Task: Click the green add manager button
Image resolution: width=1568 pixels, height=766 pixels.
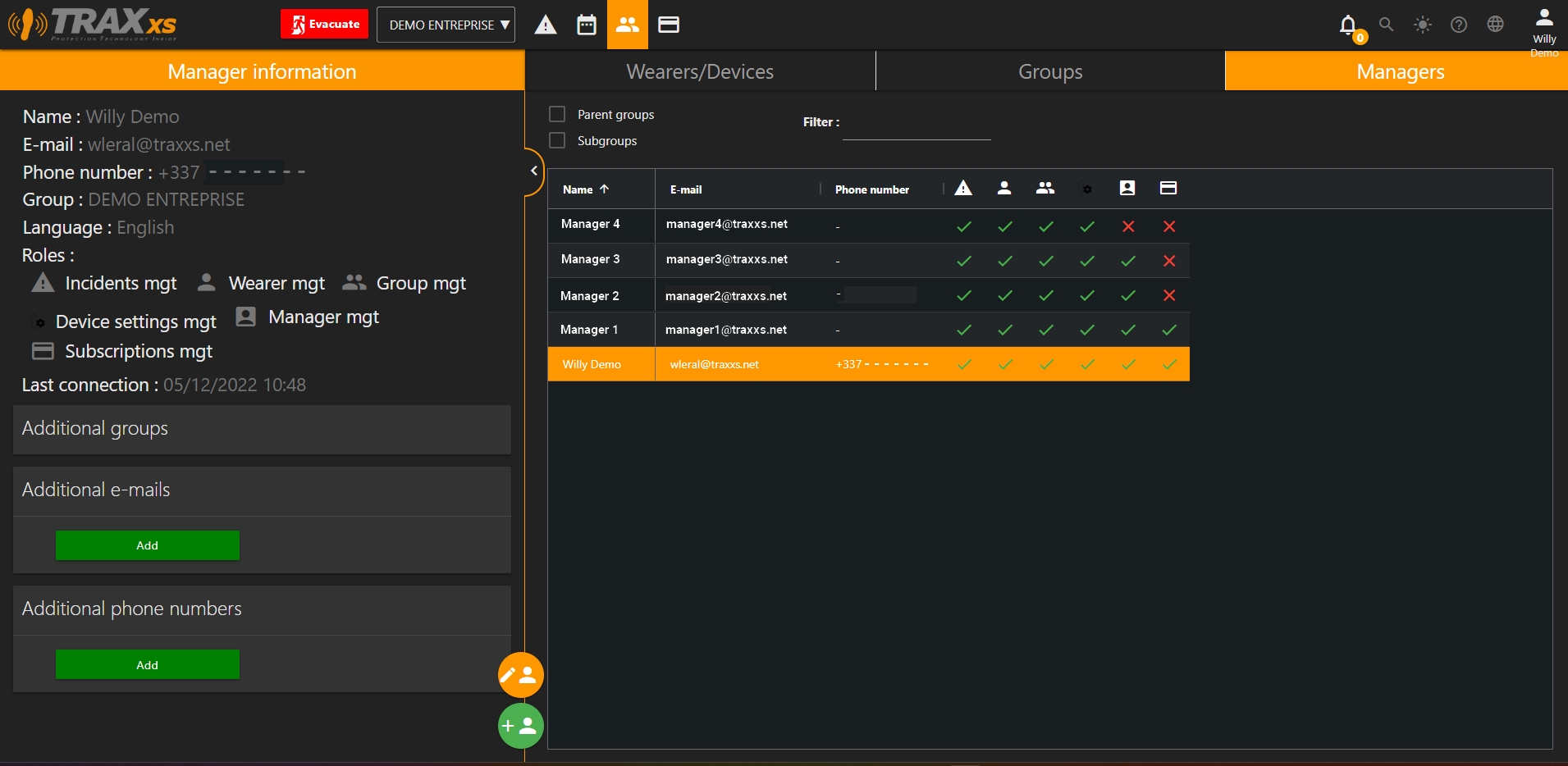Action: pyautogui.click(x=521, y=726)
